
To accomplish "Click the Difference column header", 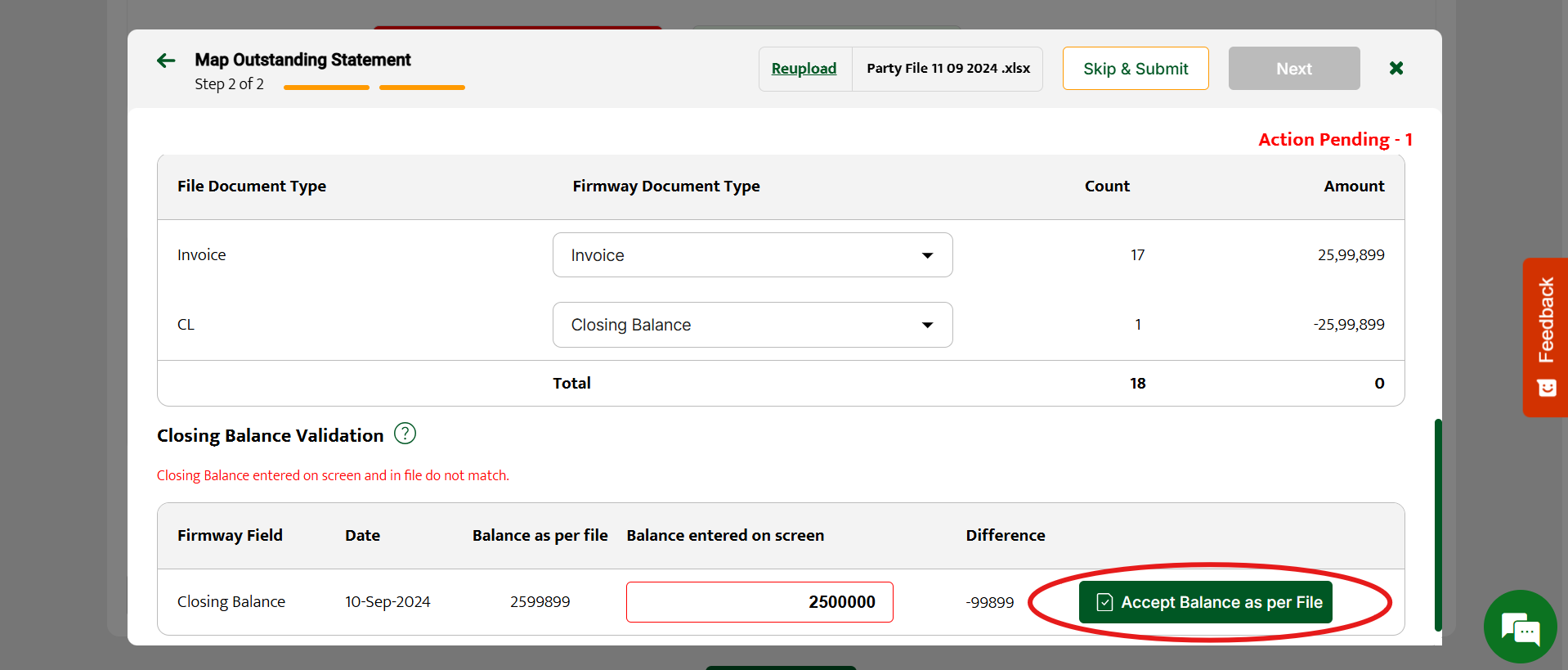I will [1005, 536].
